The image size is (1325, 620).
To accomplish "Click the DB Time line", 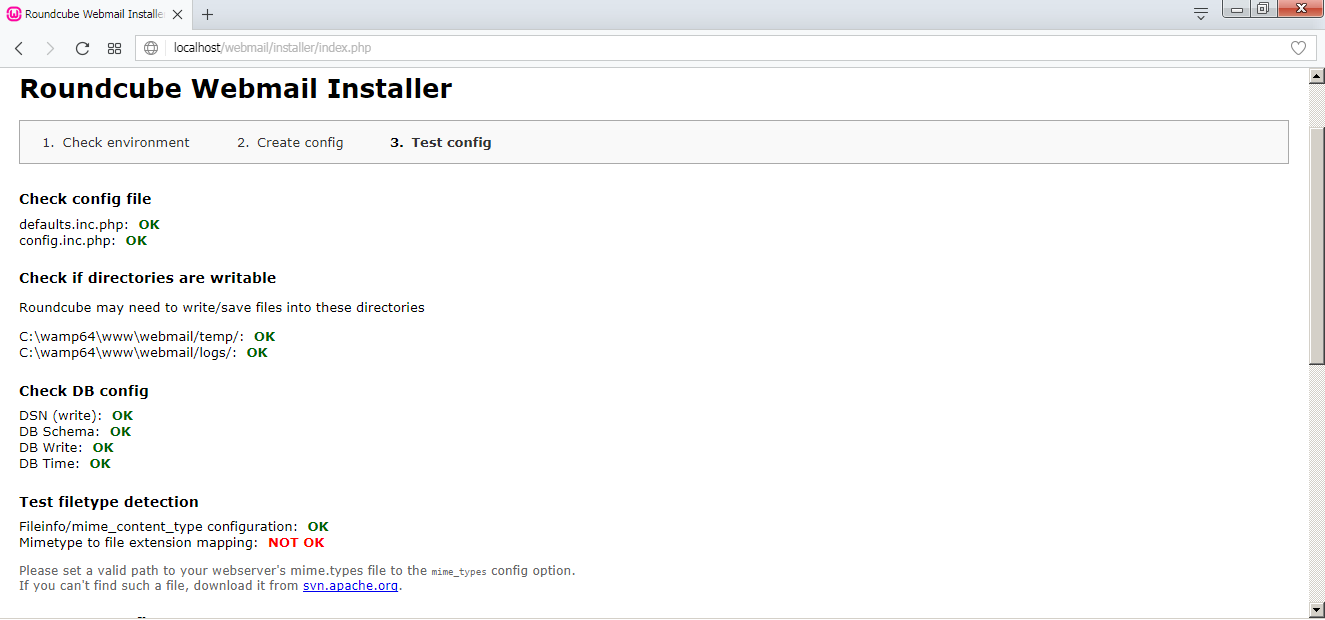I will click(x=65, y=464).
